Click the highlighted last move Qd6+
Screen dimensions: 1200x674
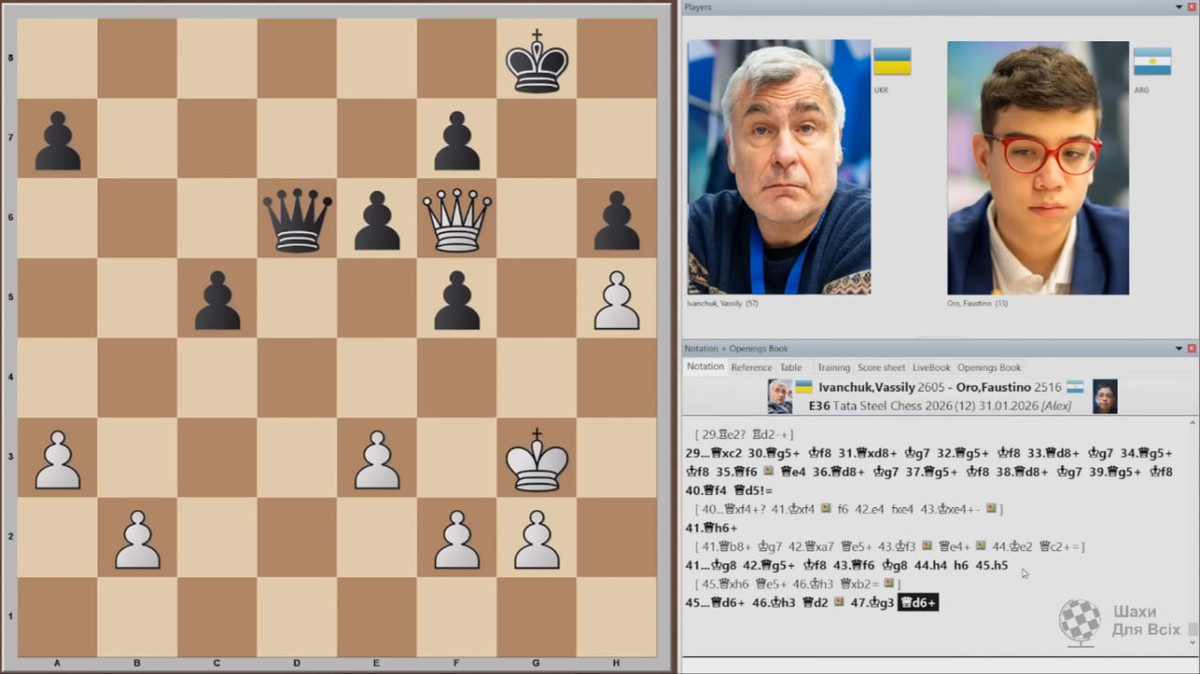[918, 602]
